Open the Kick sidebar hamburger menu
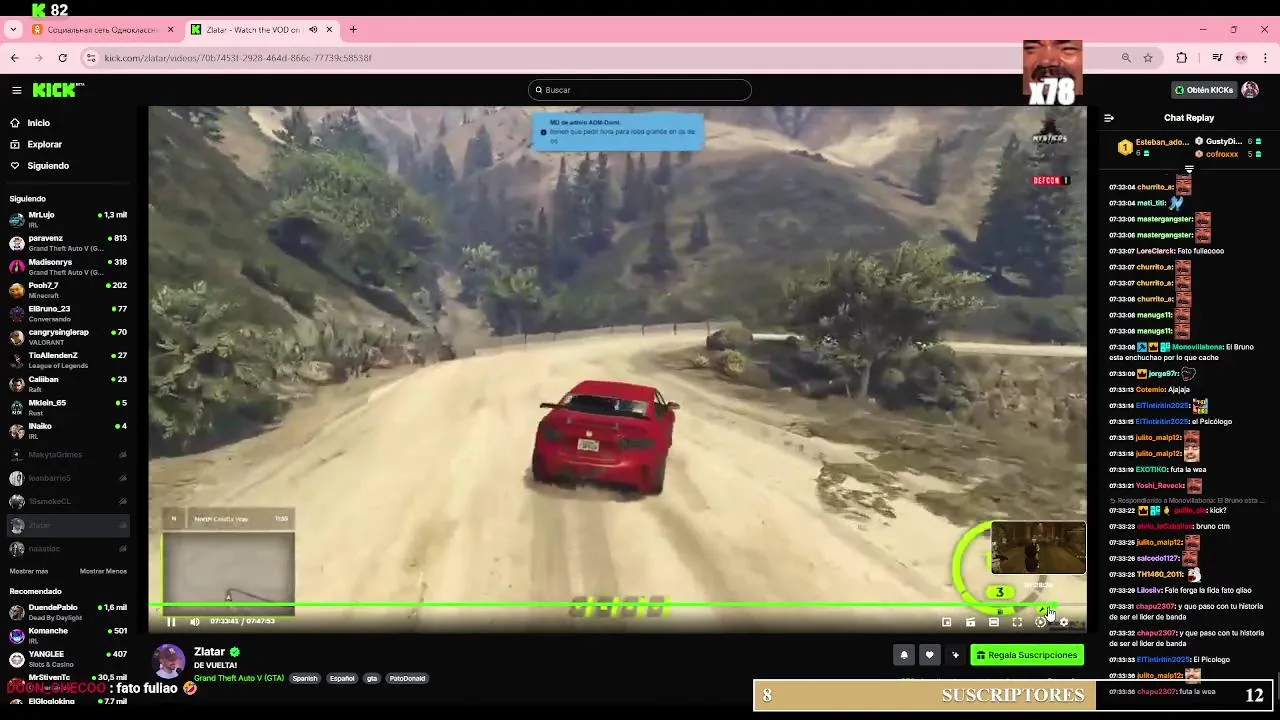The height and width of the screenshot is (720, 1280). click(17, 90)
